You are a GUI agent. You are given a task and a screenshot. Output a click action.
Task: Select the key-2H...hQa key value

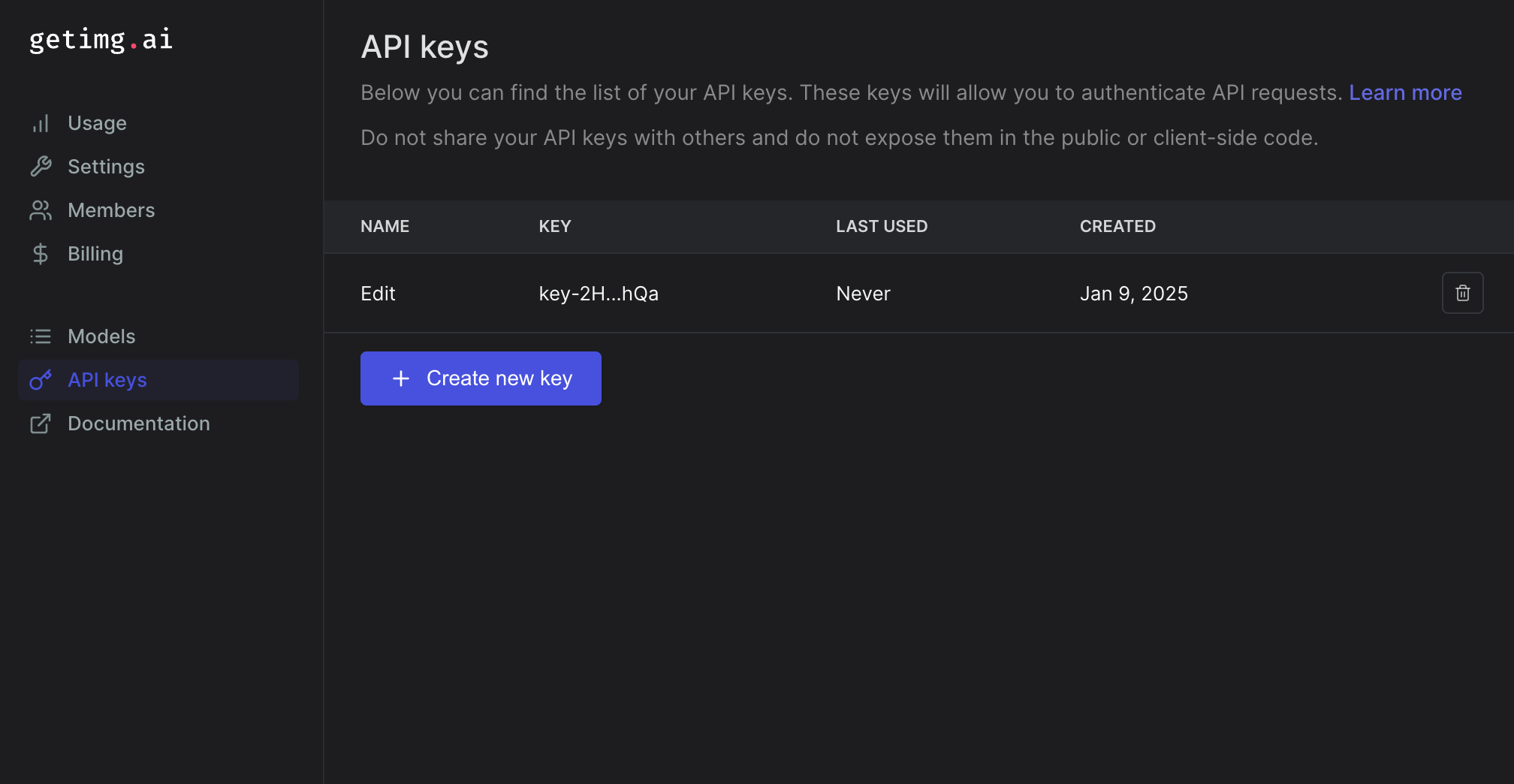click(599, 294)
